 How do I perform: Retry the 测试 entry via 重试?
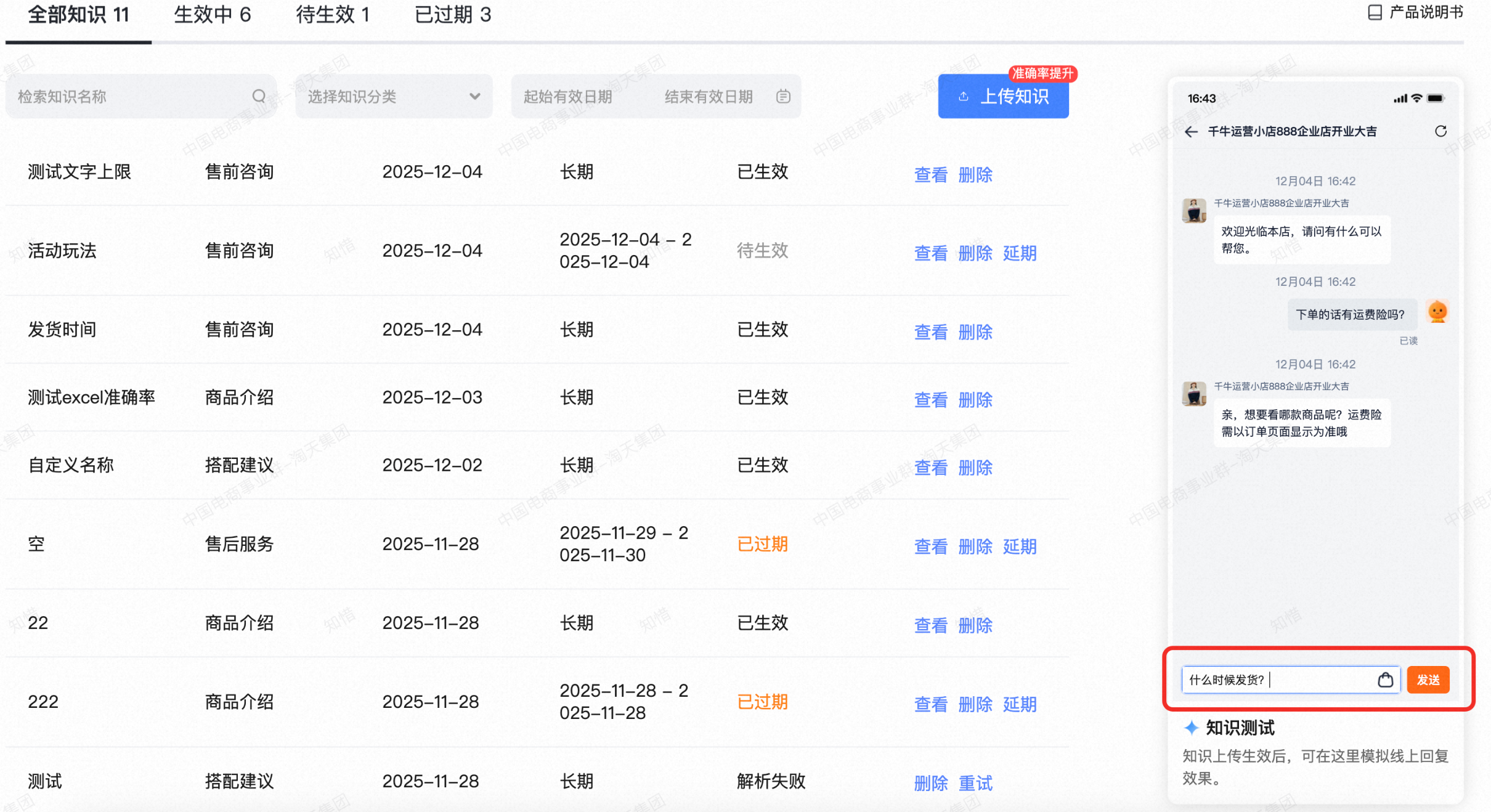pyautogui.click(x=975, y=783)
